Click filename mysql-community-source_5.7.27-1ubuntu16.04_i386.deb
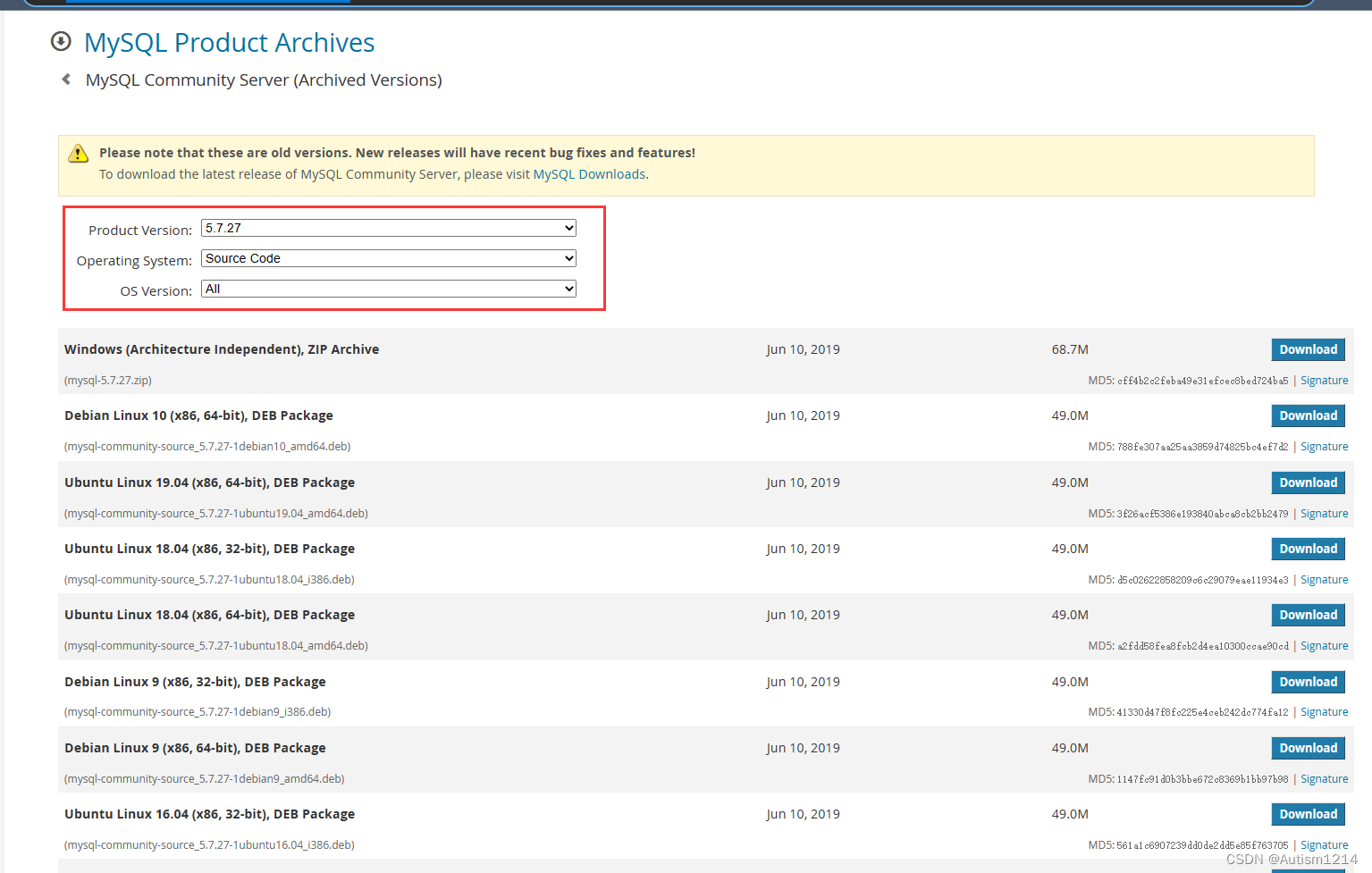The height and width of the screenshot is (873, 1372). (x=209, y=845)
